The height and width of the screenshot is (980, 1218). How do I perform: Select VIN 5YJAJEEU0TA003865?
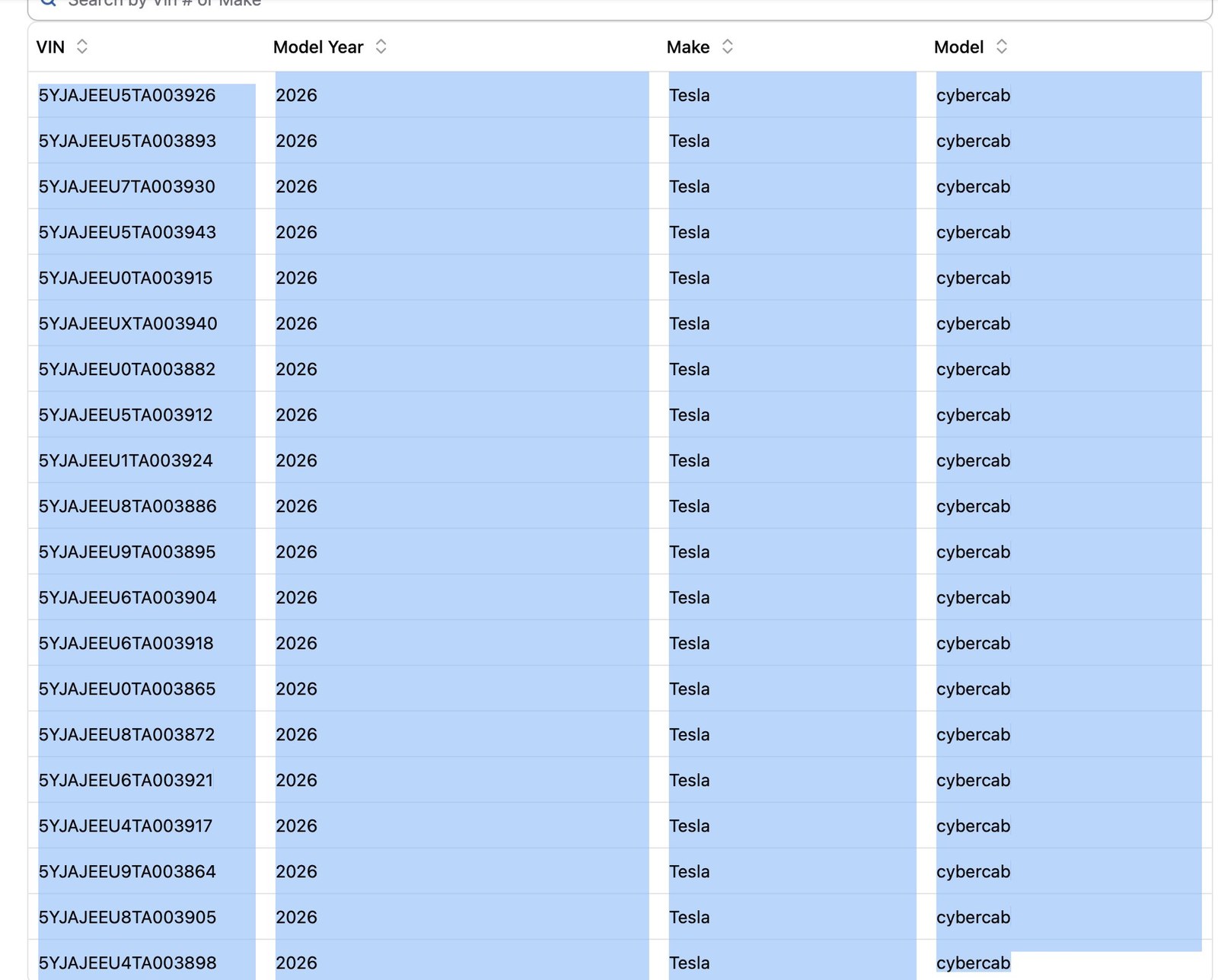pos(127,689)
